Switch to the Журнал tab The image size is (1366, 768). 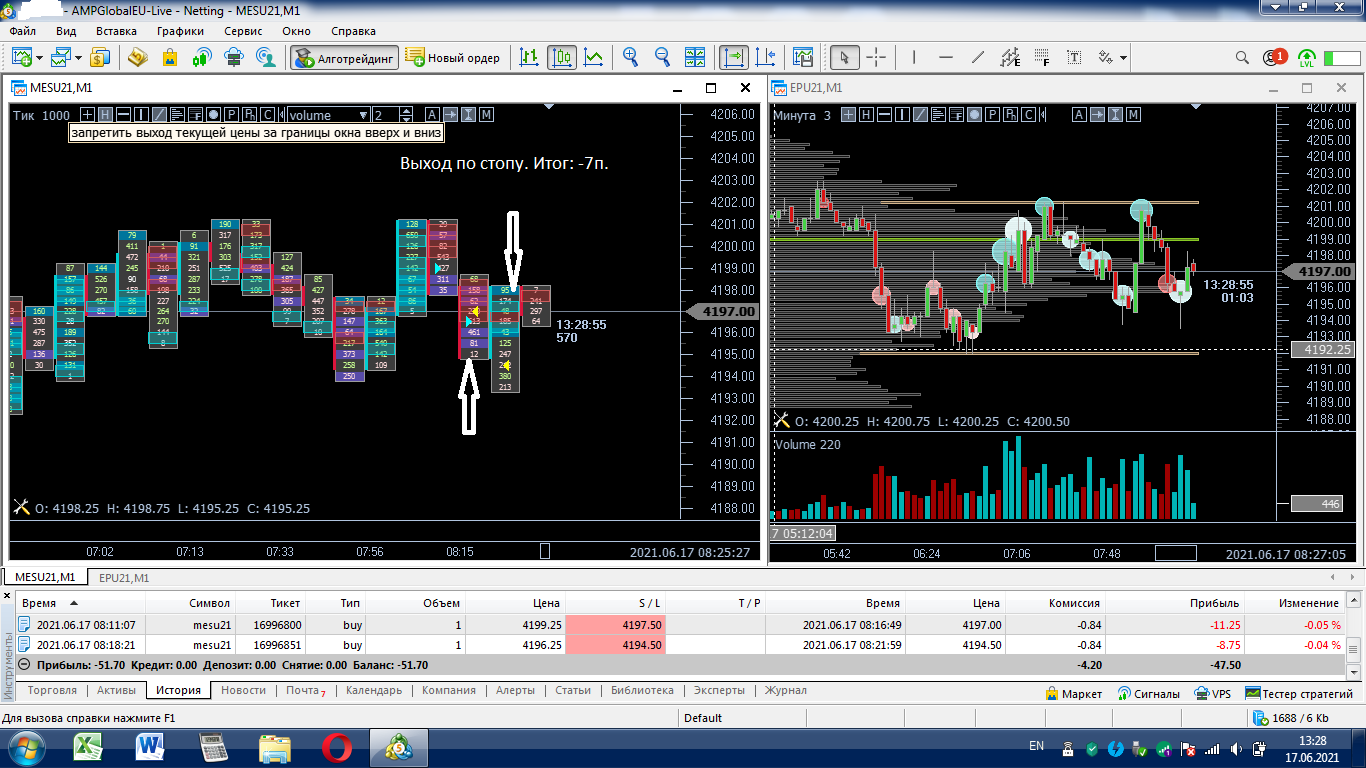tap(785, 690)
